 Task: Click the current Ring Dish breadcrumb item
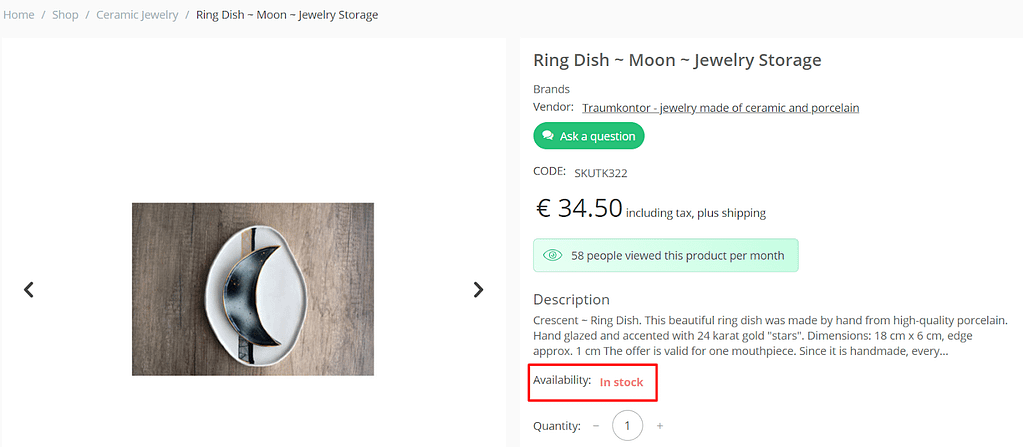click(287, 15)
